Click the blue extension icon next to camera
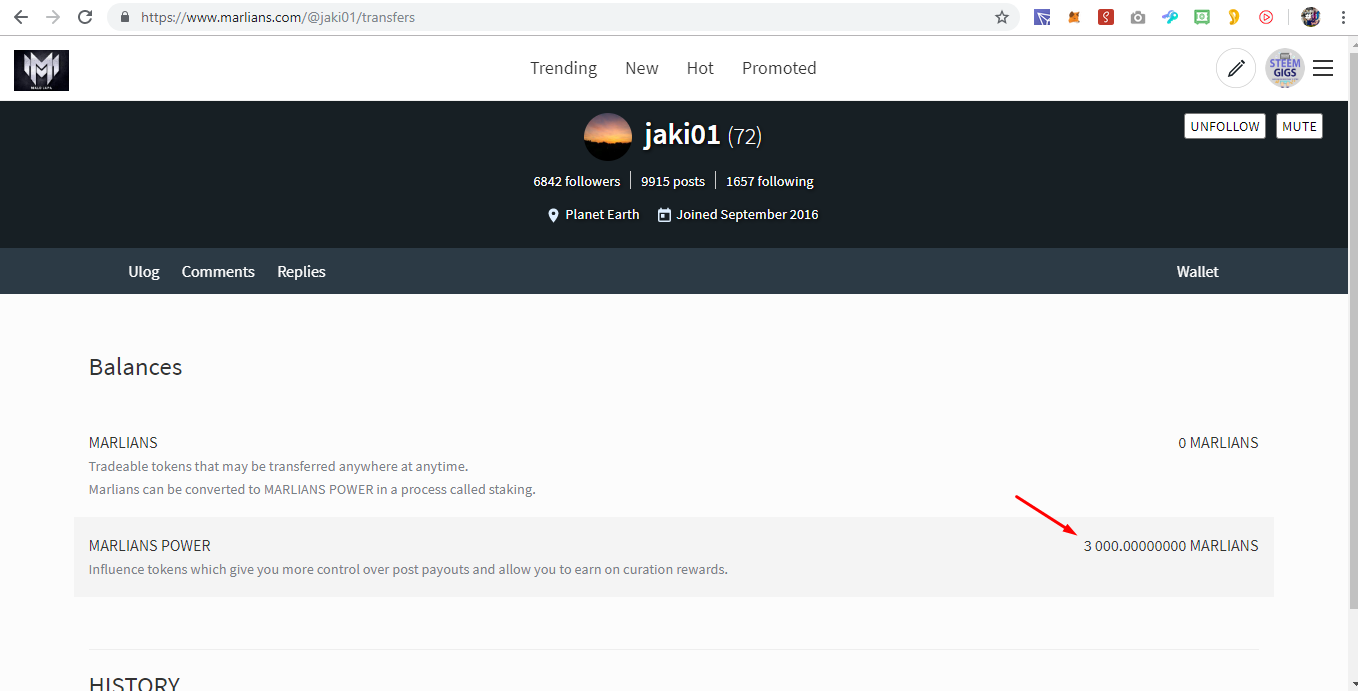Screen dimensions: 1358x691 click(1170, 17)
